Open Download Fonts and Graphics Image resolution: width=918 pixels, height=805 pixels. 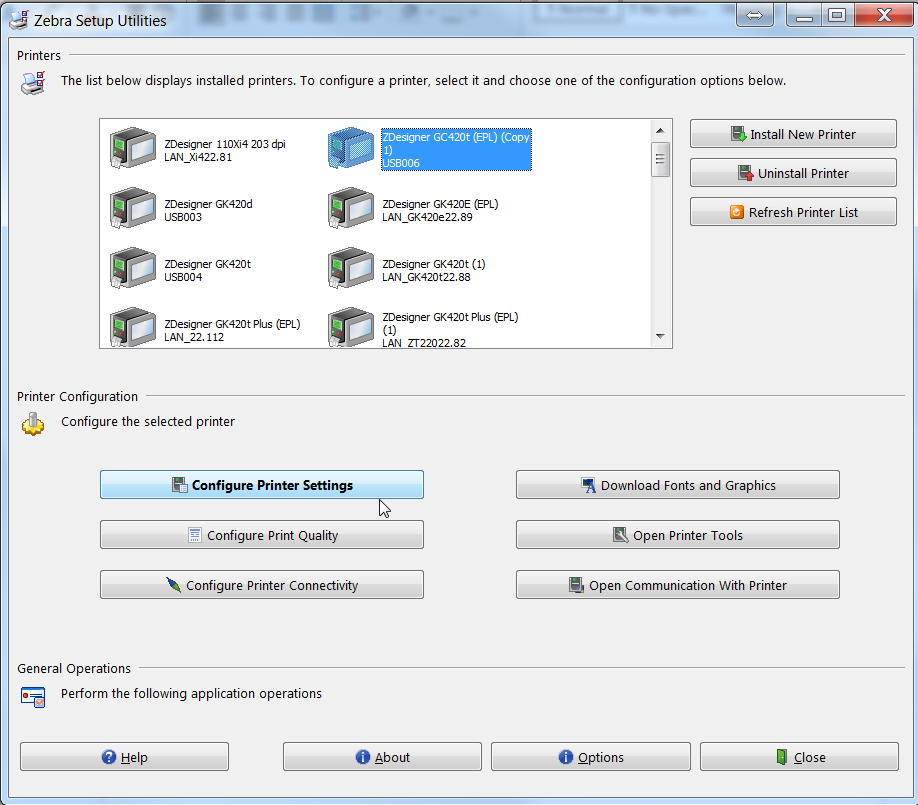[678, 485]
